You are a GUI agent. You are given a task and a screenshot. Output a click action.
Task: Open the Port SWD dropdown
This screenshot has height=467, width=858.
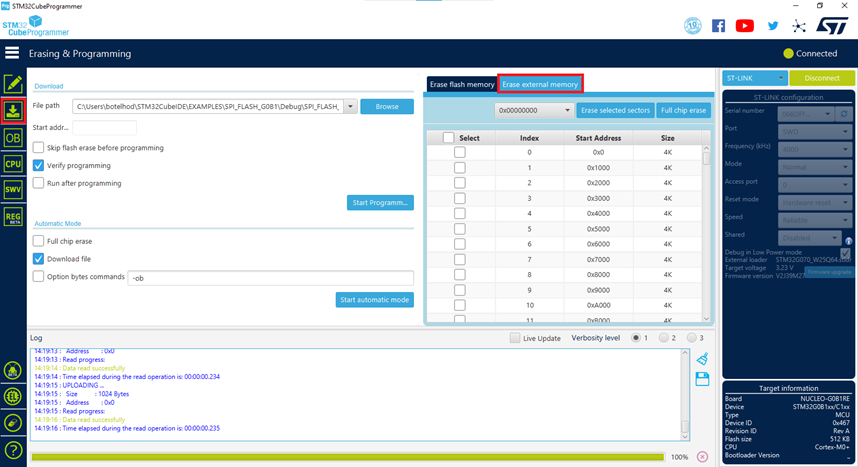814,131
